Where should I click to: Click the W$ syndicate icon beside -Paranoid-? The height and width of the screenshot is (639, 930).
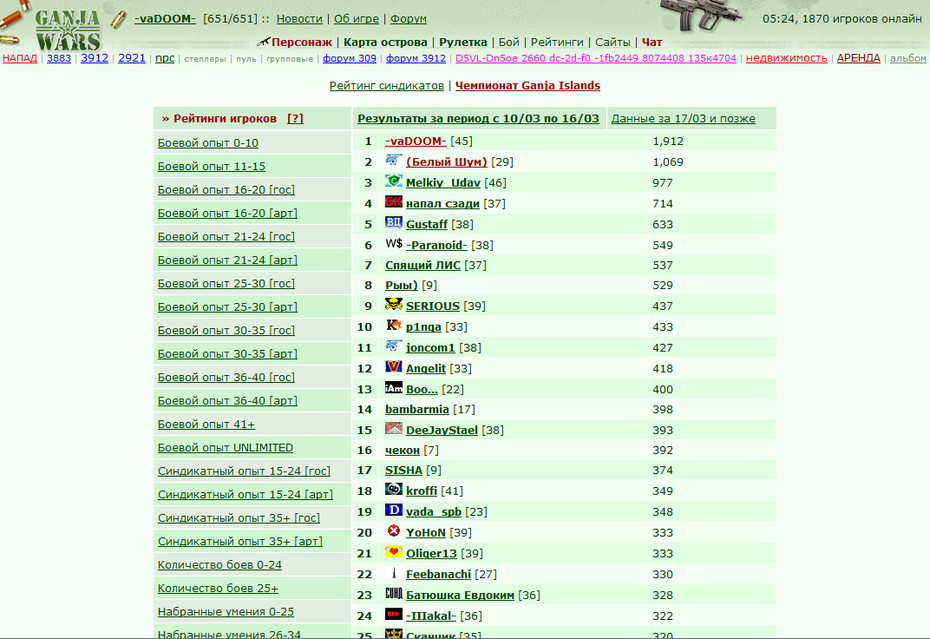pos(393,243)
